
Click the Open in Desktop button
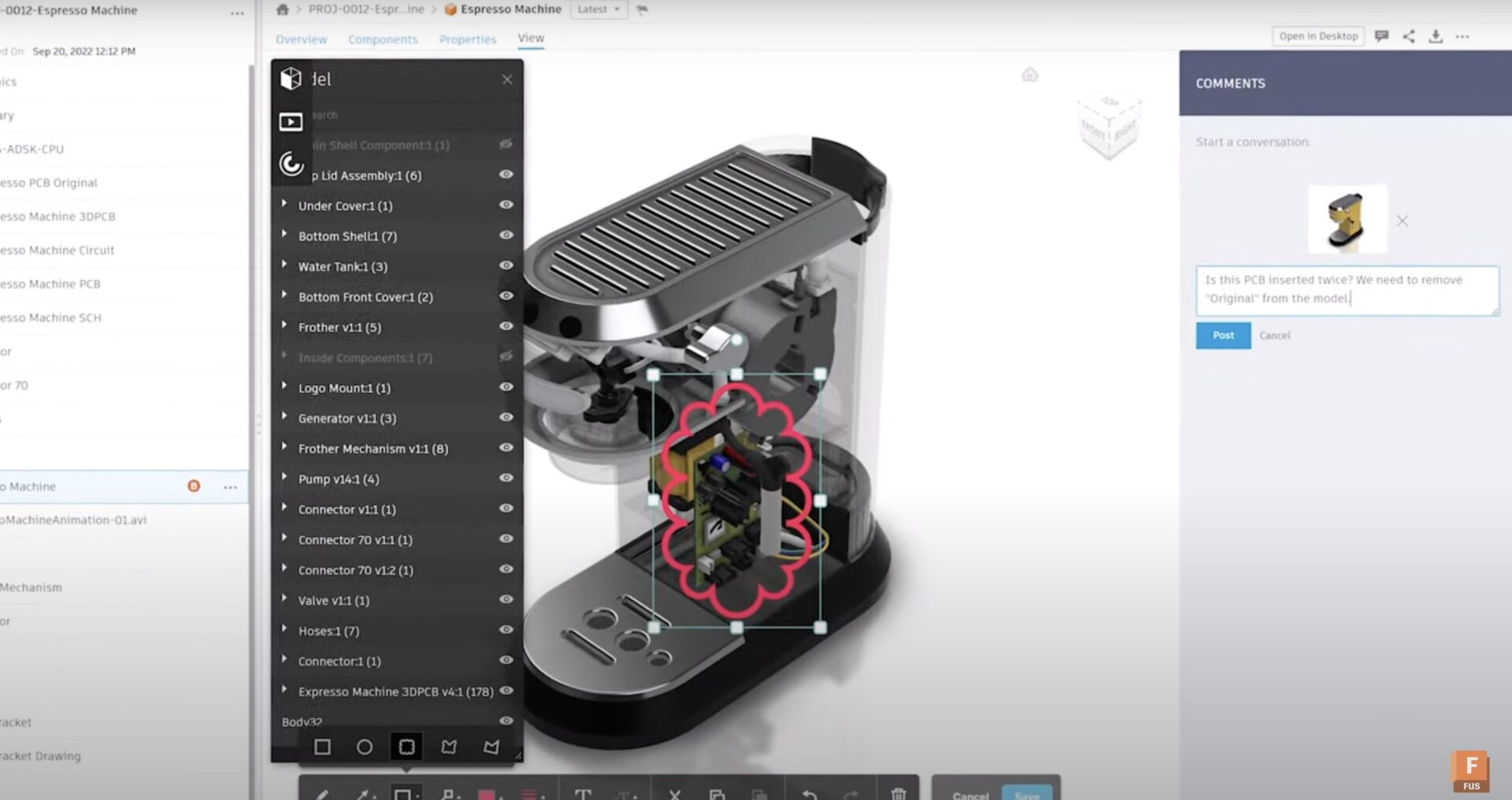pyautogui.click(x=1317, y=35)
